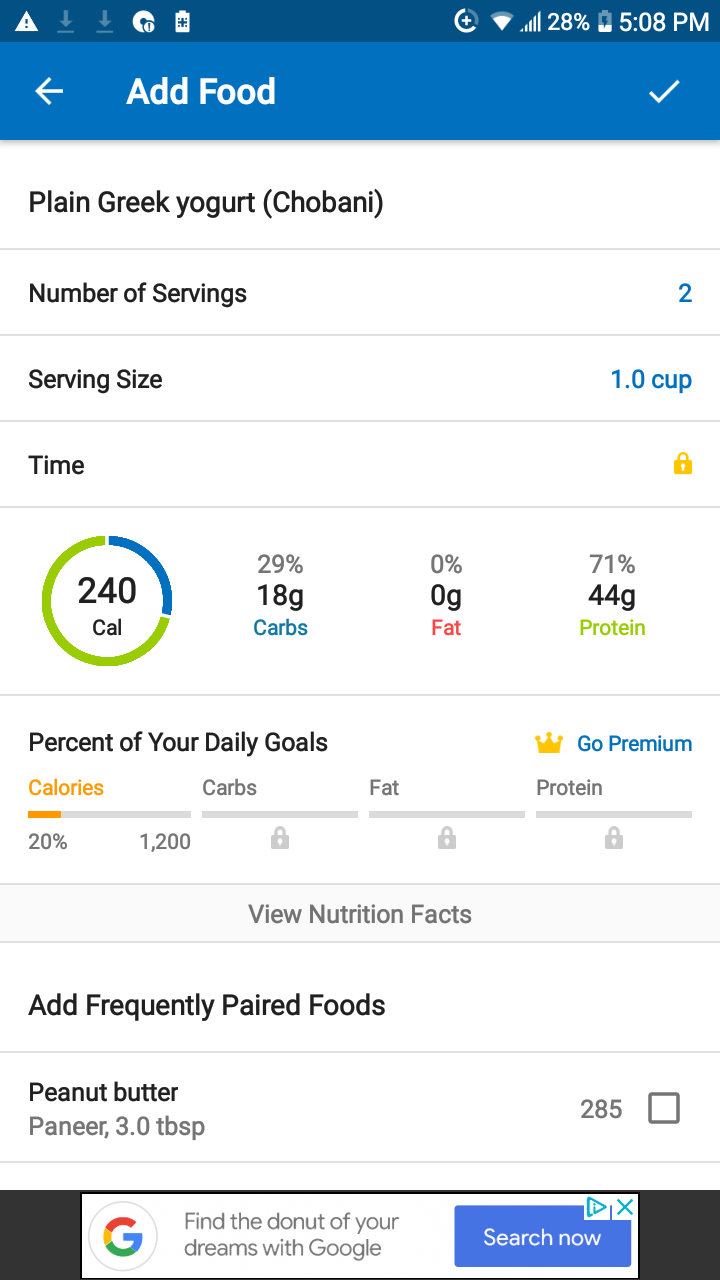Viewport: 720px width, 1280px height.
Task: Tap Search now button in ad
Action: (542, 1237)
